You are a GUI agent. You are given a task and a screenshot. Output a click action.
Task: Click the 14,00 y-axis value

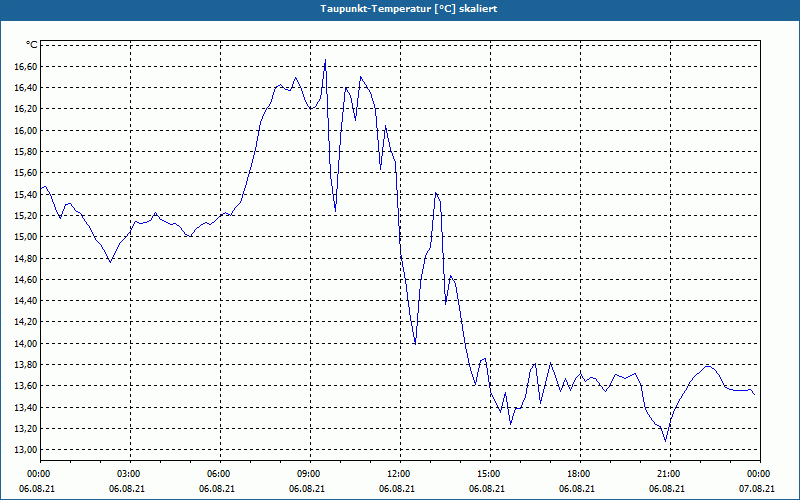[x=26, y=343]
